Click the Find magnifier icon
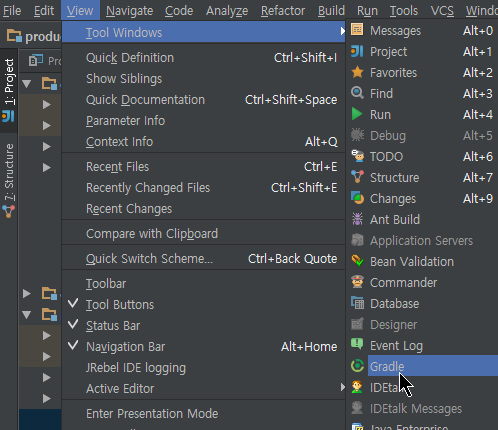The height and width of the screenshot is (430, 498). (357, 93)
